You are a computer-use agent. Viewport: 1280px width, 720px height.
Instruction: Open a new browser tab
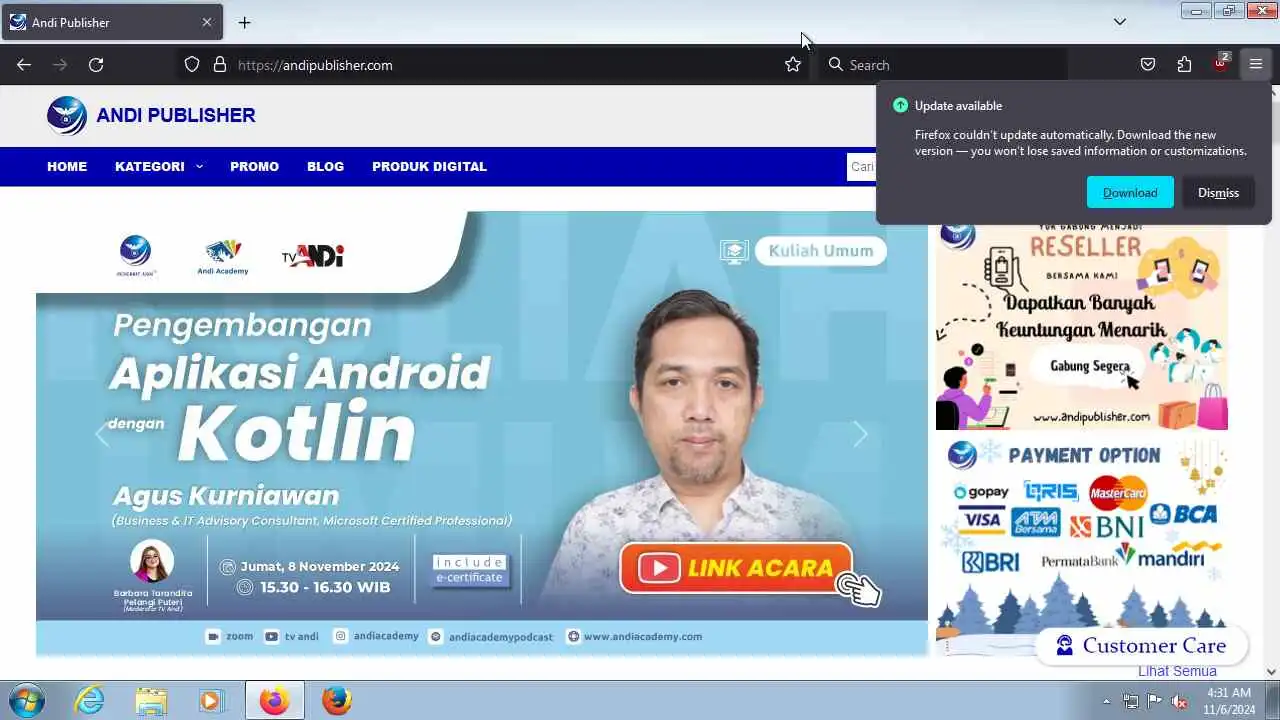(x=244, y=22)
